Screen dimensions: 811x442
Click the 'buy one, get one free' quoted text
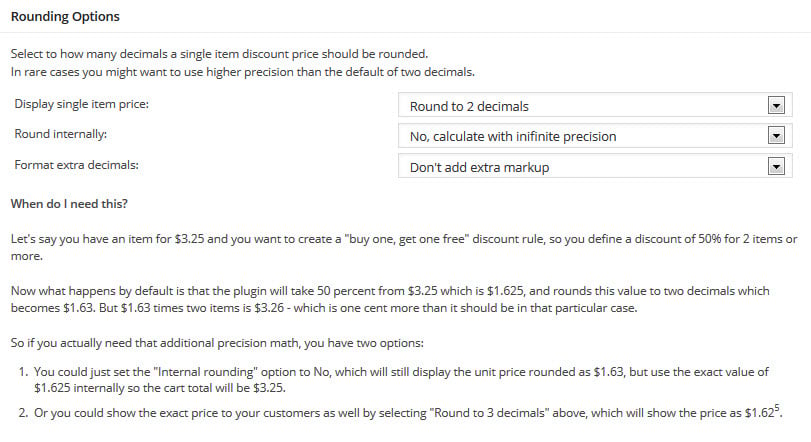[x=407, y=239]
